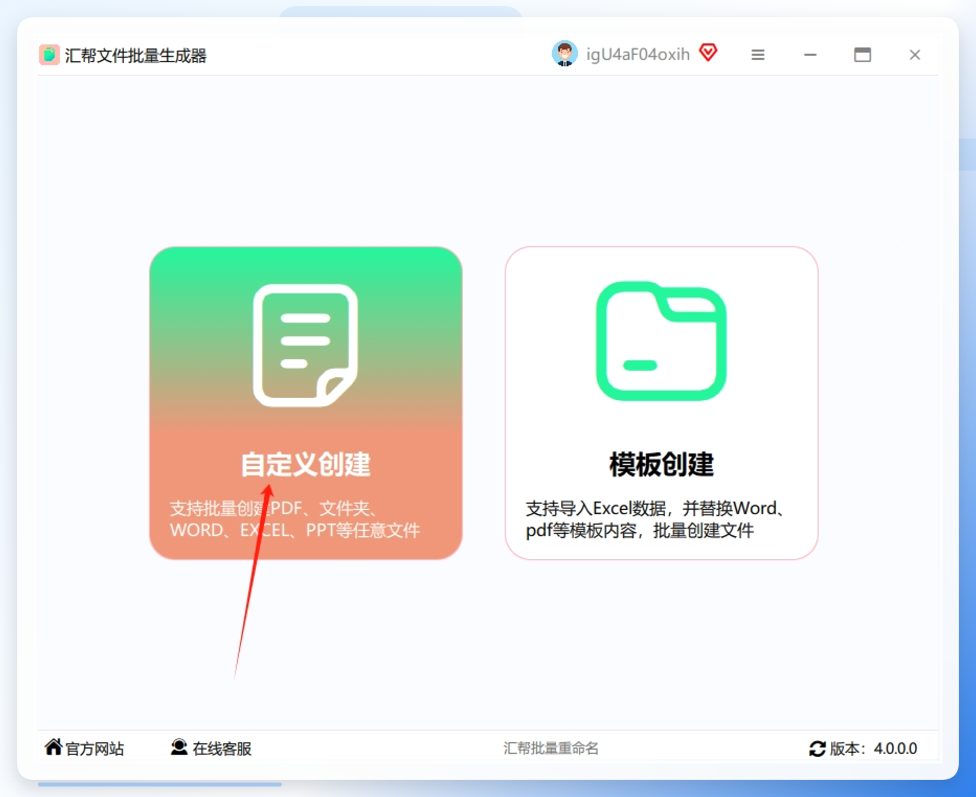This screenshot has height=797, width=976.
Task: Click the 汇帮文件批量生成器 title text
Action: coord(136,55)
